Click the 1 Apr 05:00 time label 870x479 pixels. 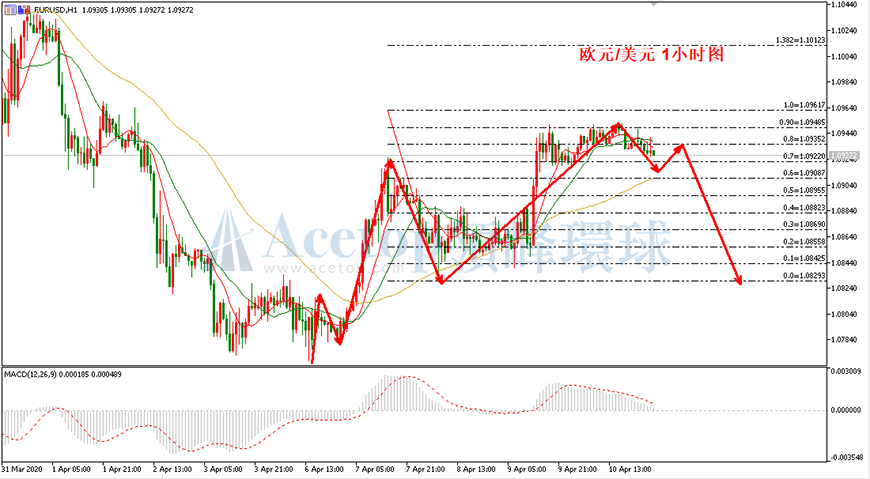(72, 470)
